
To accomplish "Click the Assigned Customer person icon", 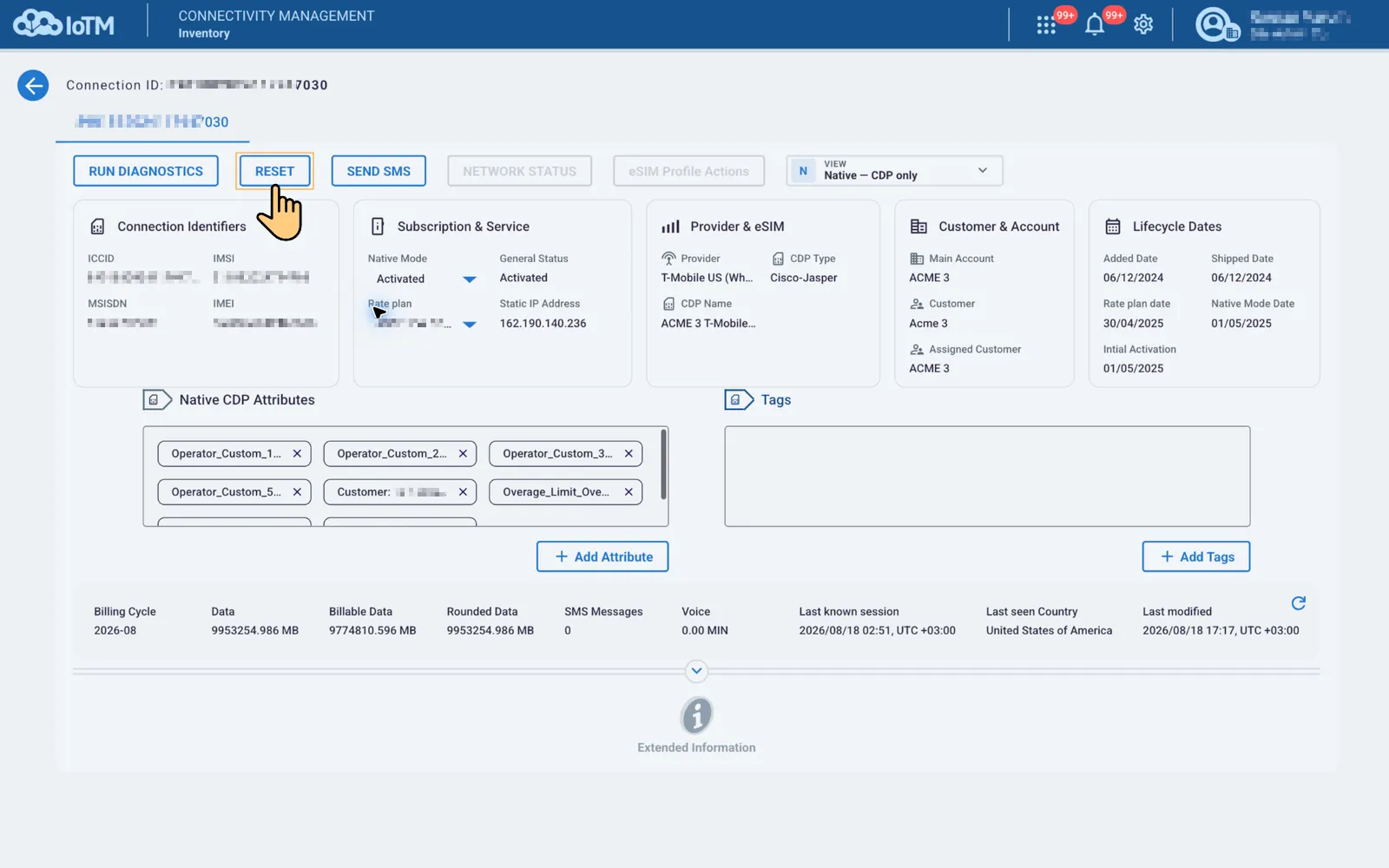I will (x=917, y=350).
